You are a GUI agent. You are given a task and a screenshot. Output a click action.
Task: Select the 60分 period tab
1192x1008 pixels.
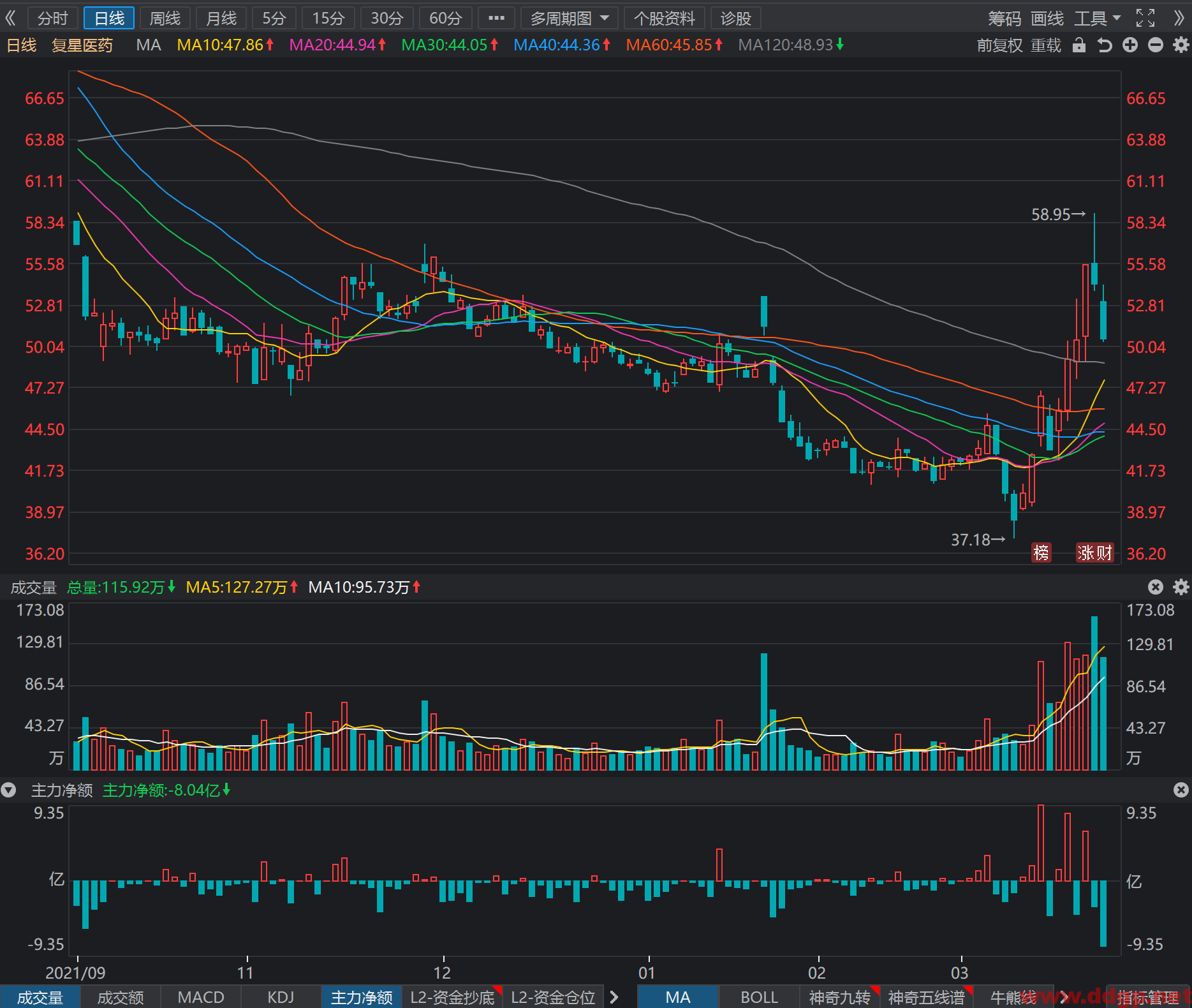click(445, 18)
